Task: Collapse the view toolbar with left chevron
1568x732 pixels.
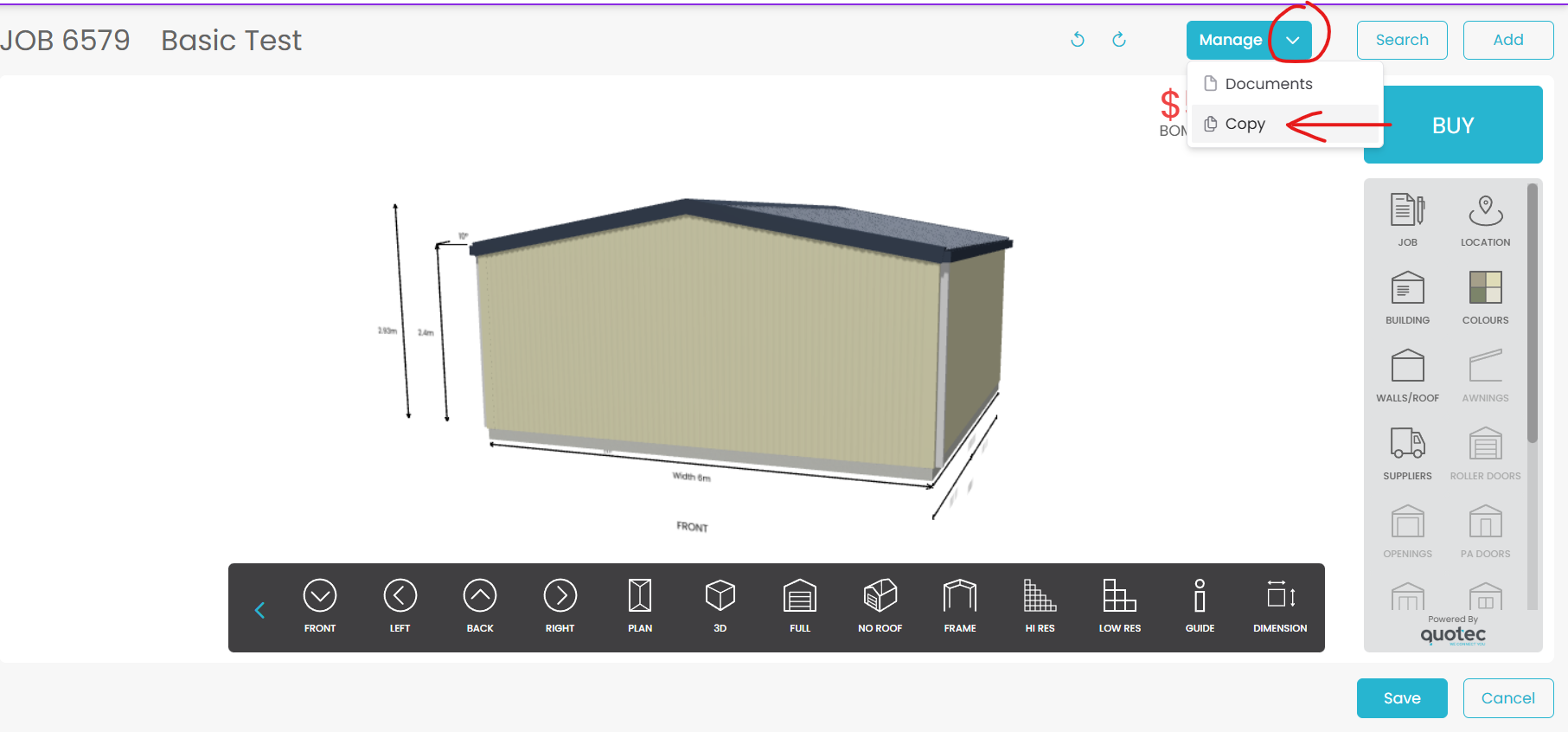Action: [259, 610]
